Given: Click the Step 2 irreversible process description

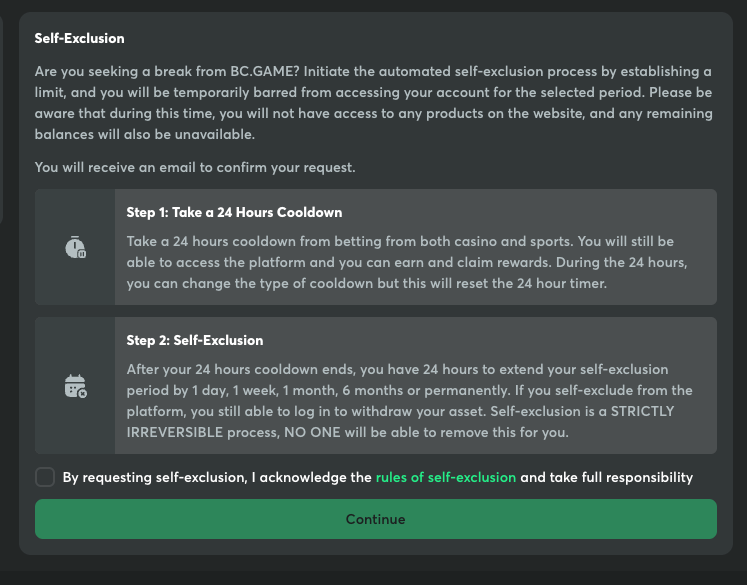Looking at the screenshot, I should [410, 401].
